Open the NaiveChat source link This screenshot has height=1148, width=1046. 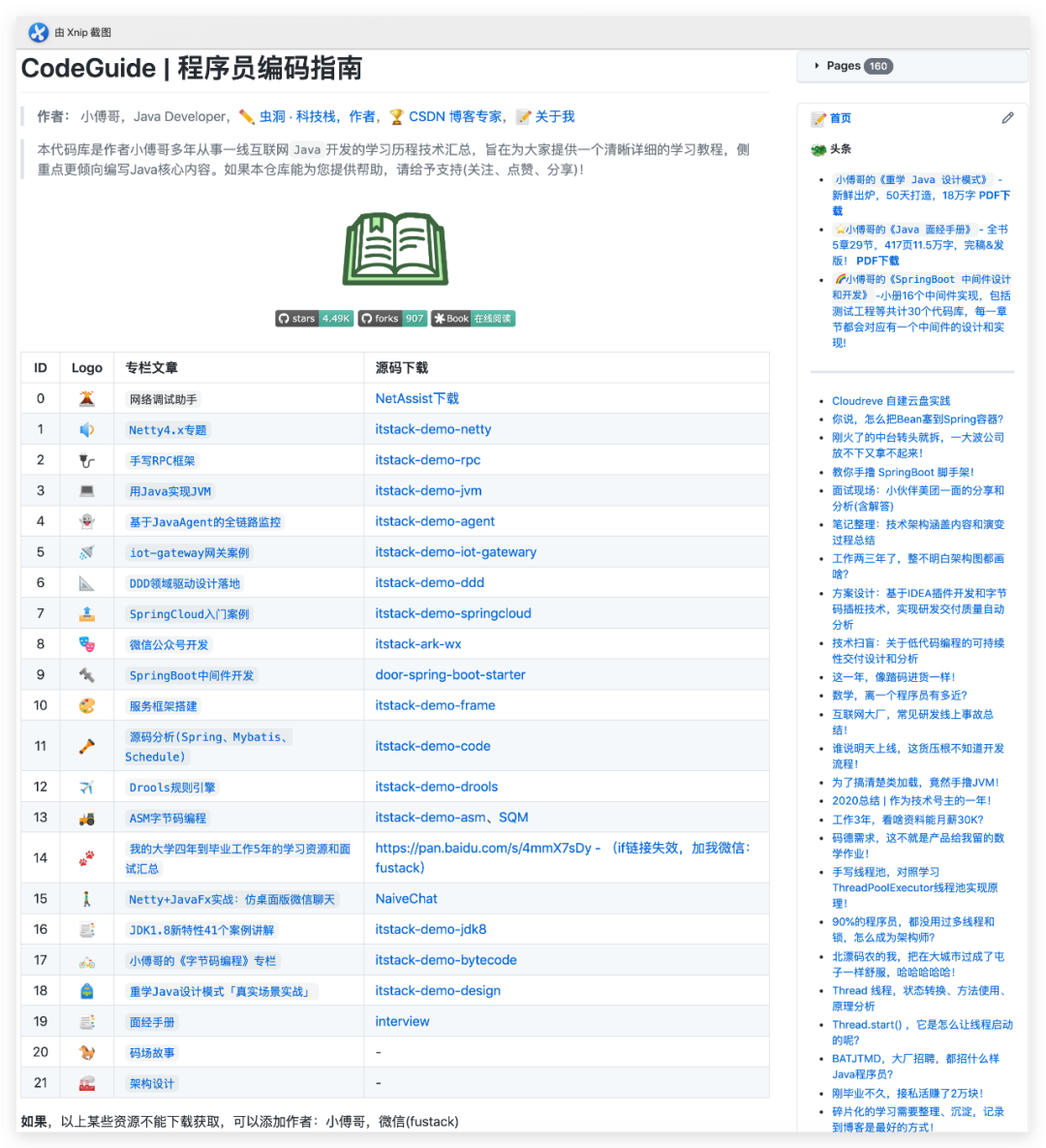click(x=406, y=898)
